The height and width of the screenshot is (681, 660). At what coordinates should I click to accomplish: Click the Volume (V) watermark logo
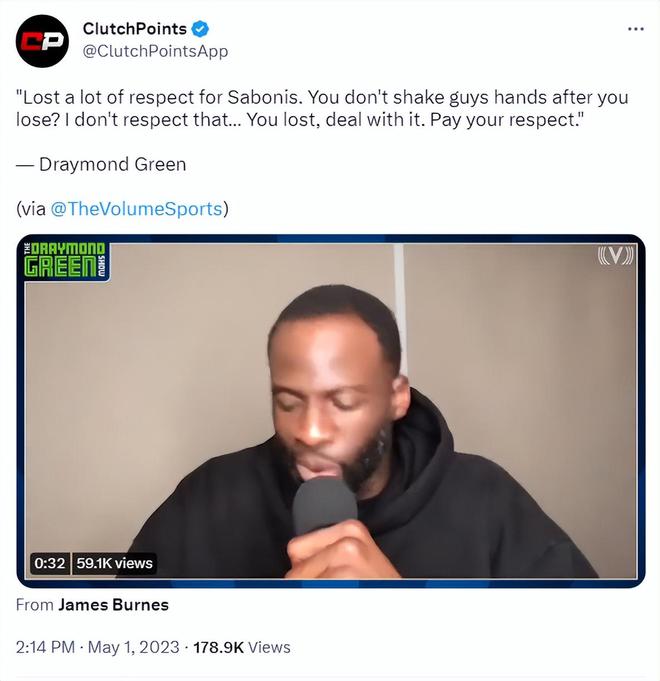coord(615,255)
